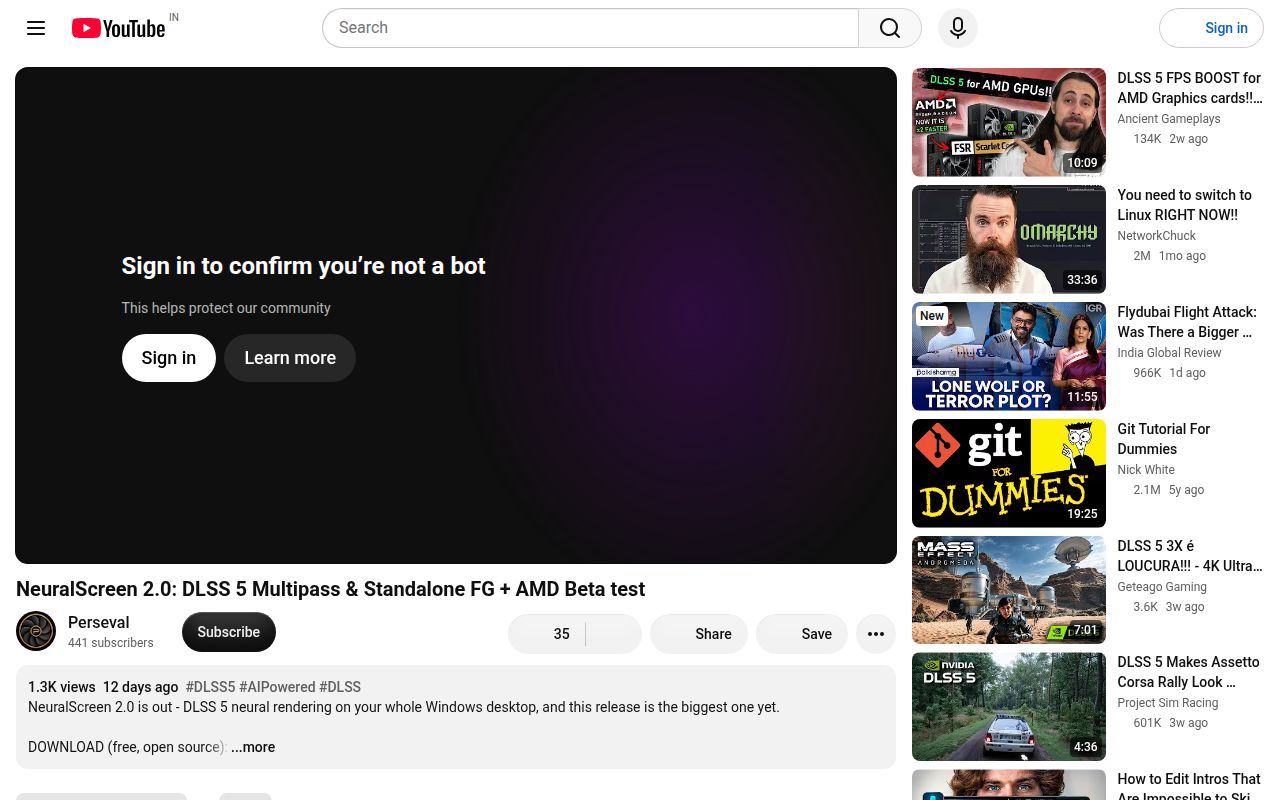Click Sign in inside the video player

click(169, 358)
